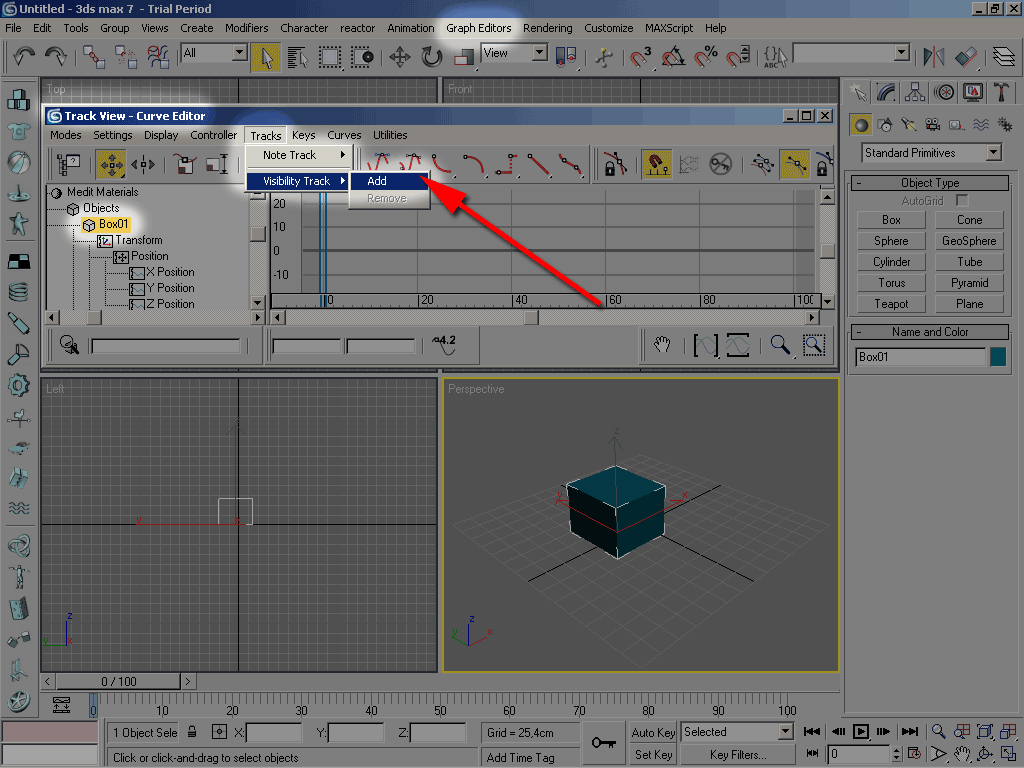Select the Geometry category sphere icon

pyautogui.click(x=861, y=124)
